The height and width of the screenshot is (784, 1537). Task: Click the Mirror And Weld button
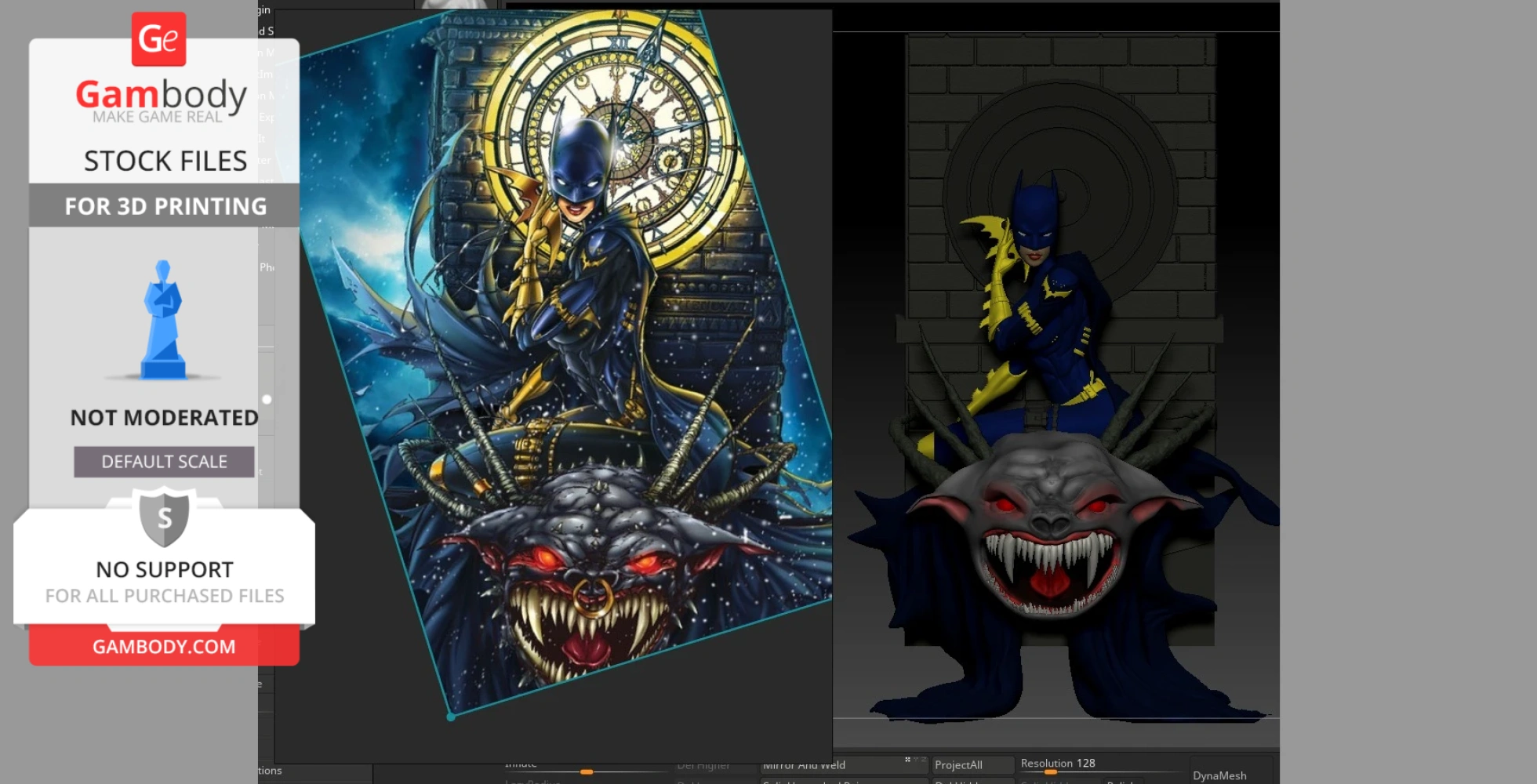click(804, 765)
